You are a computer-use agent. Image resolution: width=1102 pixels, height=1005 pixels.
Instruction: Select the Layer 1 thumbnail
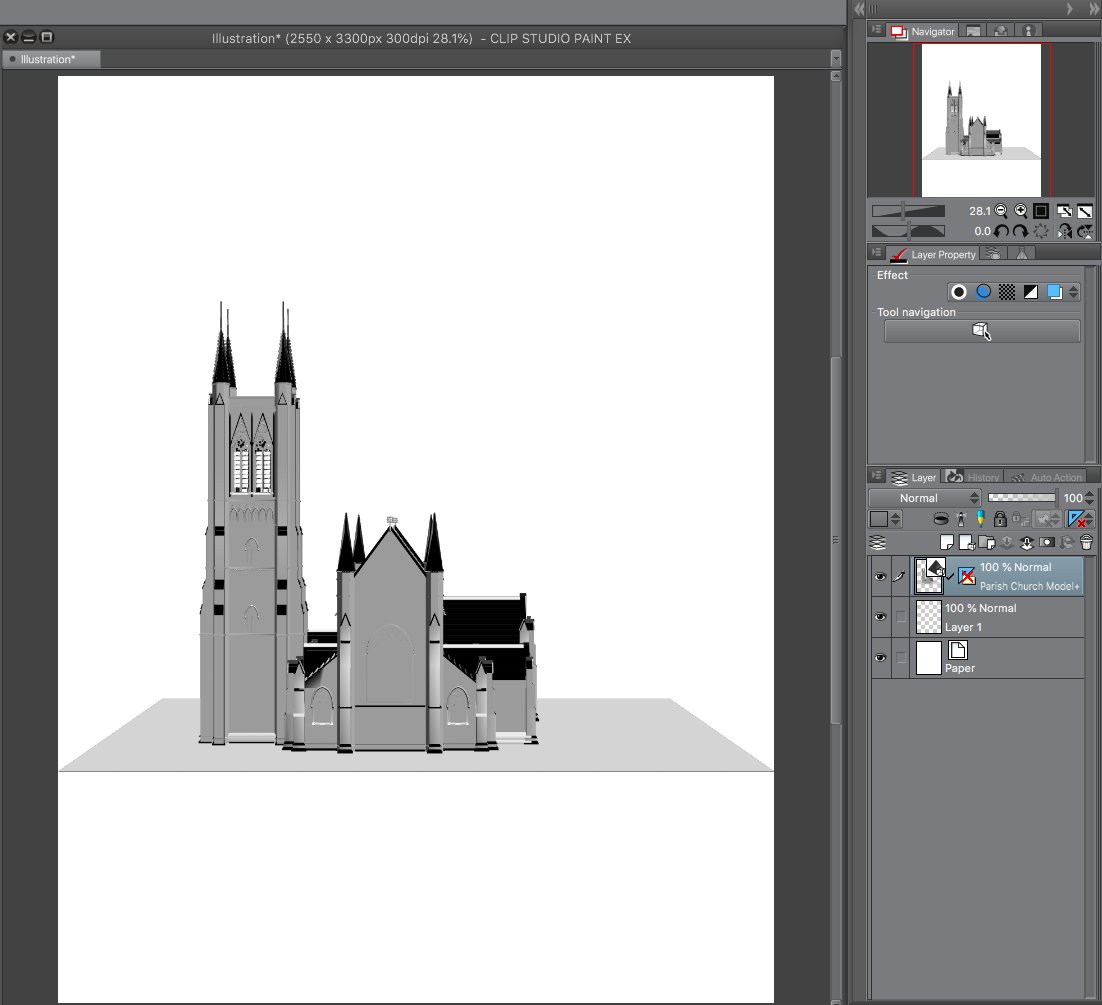click(929, 618)
